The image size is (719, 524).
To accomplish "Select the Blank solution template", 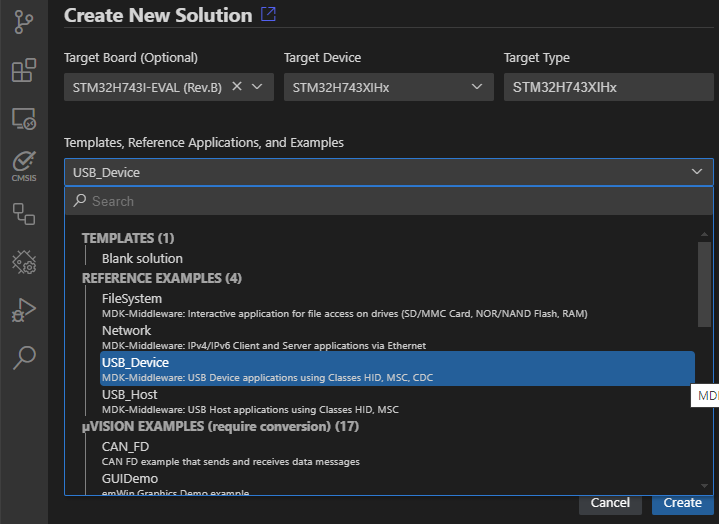I will click(x=142, y=258).
